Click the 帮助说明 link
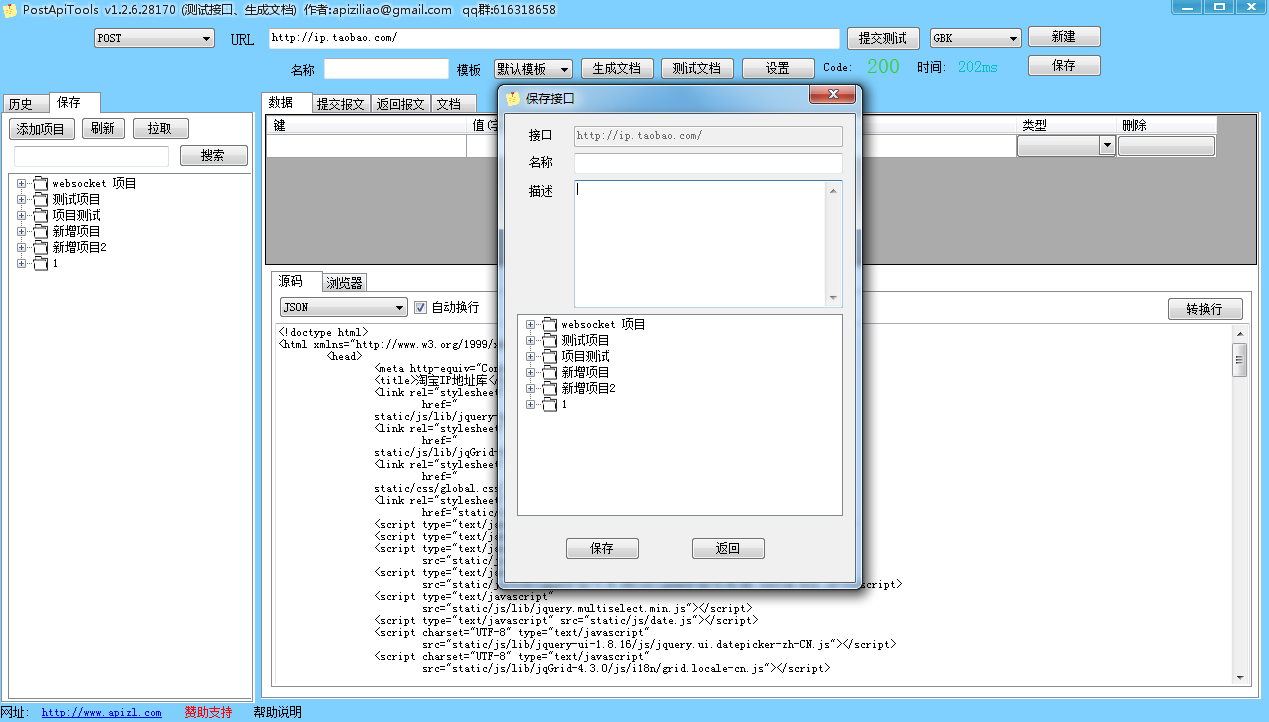Image resolution: width=1269 pixels, height=722 pixels. (277, 712)
